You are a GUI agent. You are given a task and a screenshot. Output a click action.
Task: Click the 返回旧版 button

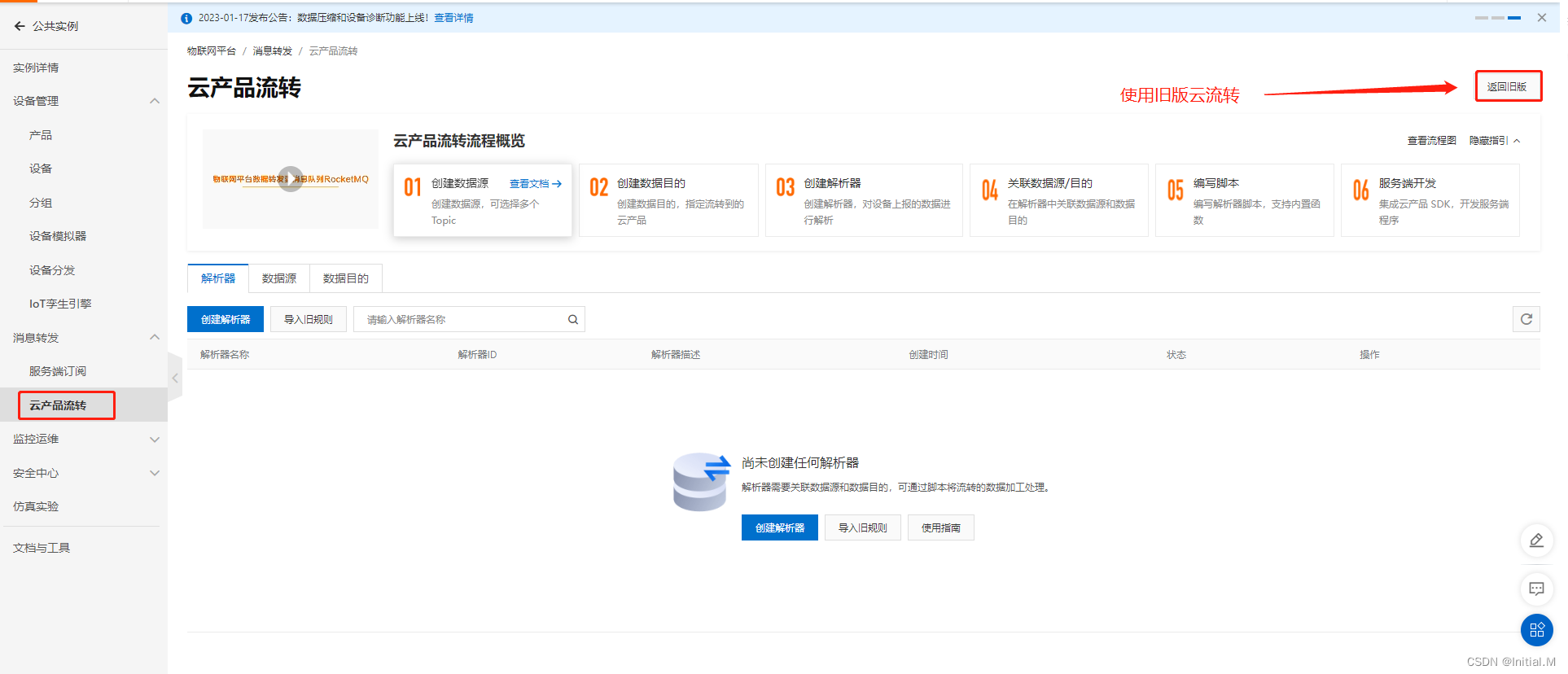click(1508, 86)
